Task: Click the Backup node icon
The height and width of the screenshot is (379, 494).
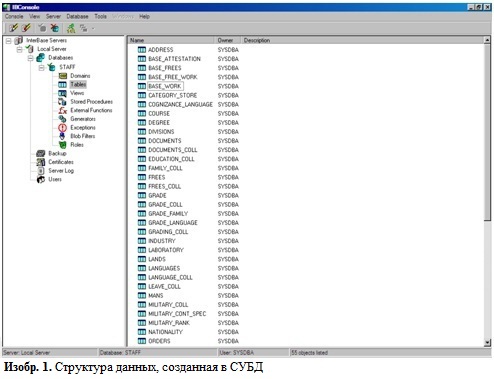Action: [x=41, y=153]
